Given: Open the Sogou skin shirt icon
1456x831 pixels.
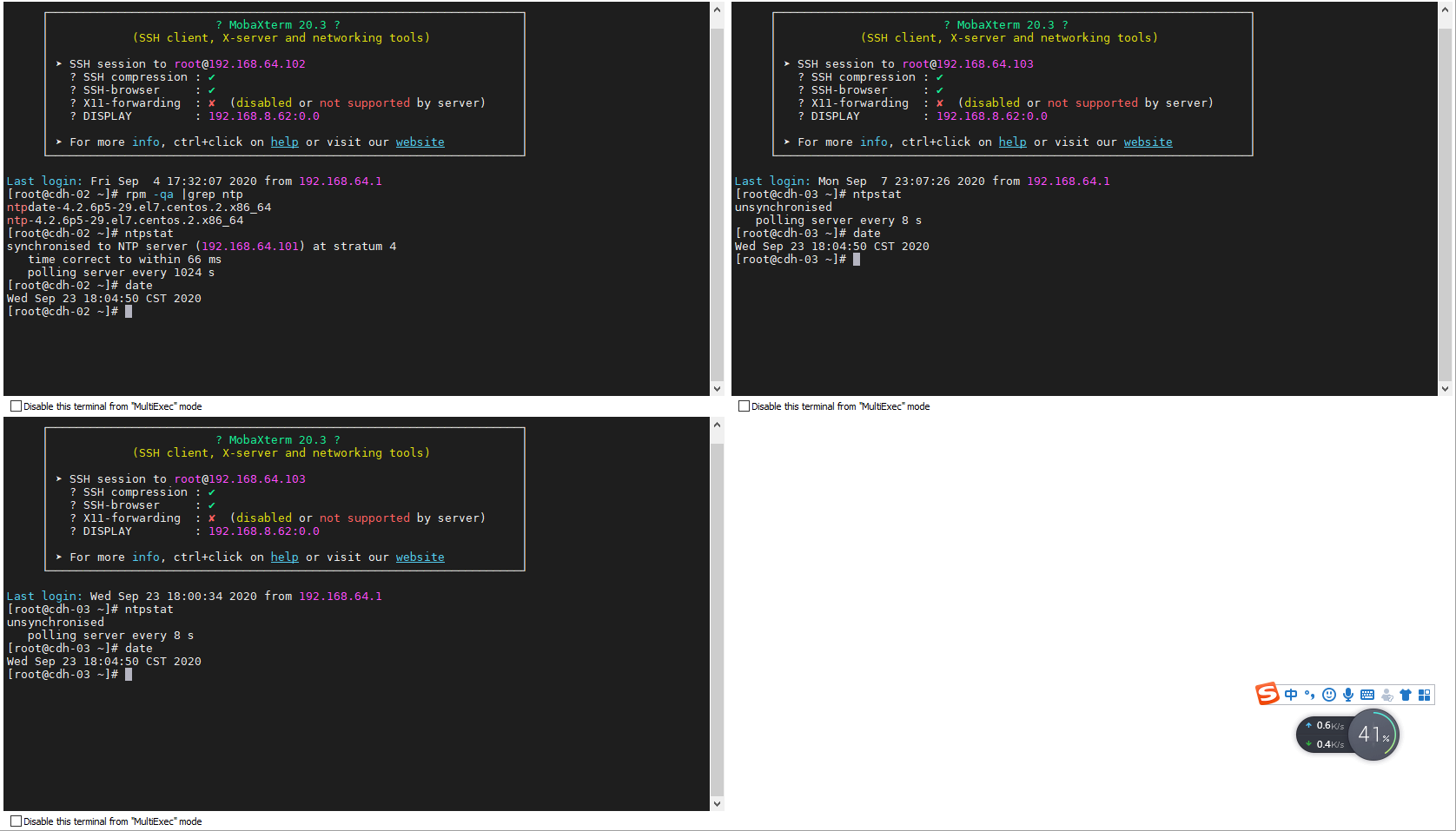Looking at the screenshot, I should click(x=1406, y=695).
